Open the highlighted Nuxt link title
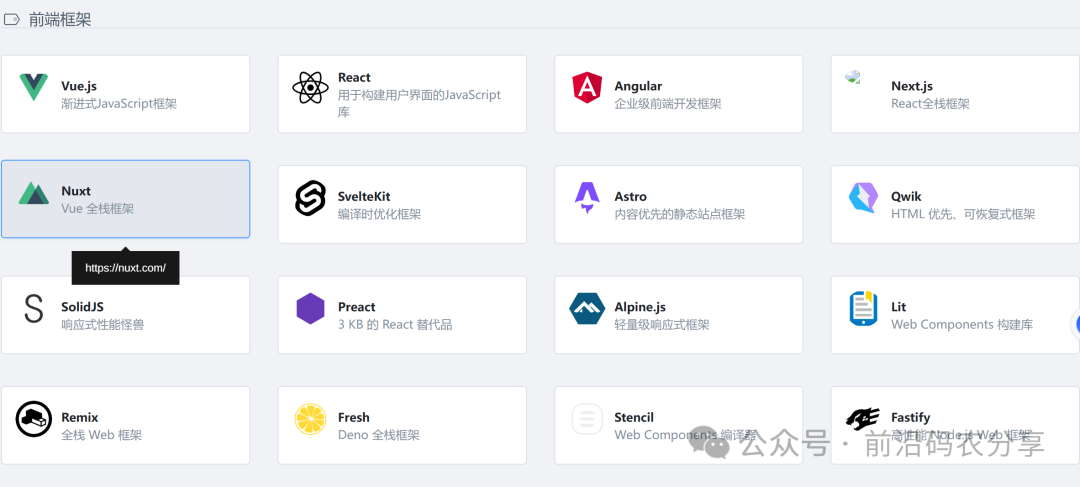 (76, 191)
